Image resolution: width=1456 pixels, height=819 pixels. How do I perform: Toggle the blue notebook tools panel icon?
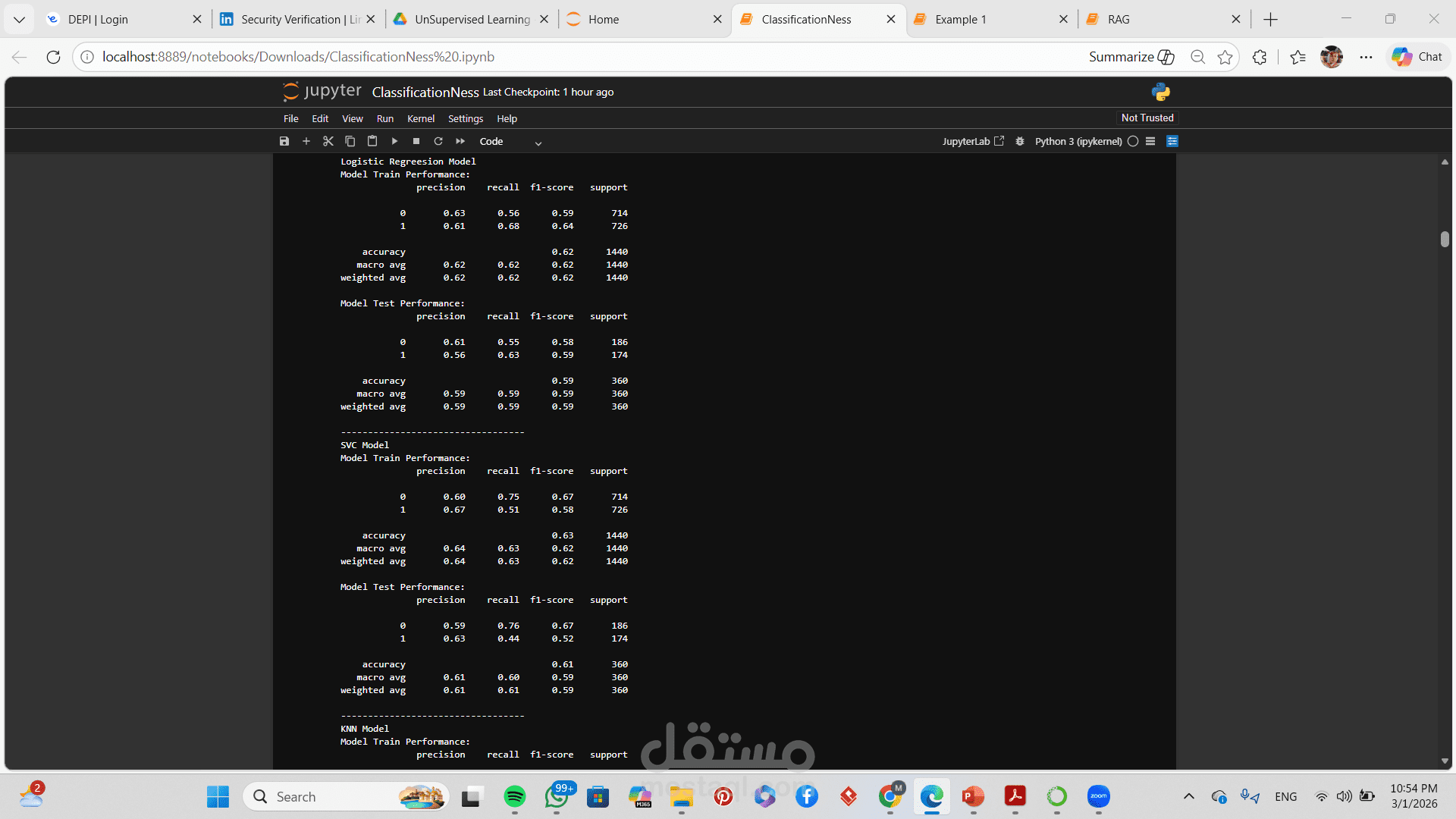coord(1172,141)
